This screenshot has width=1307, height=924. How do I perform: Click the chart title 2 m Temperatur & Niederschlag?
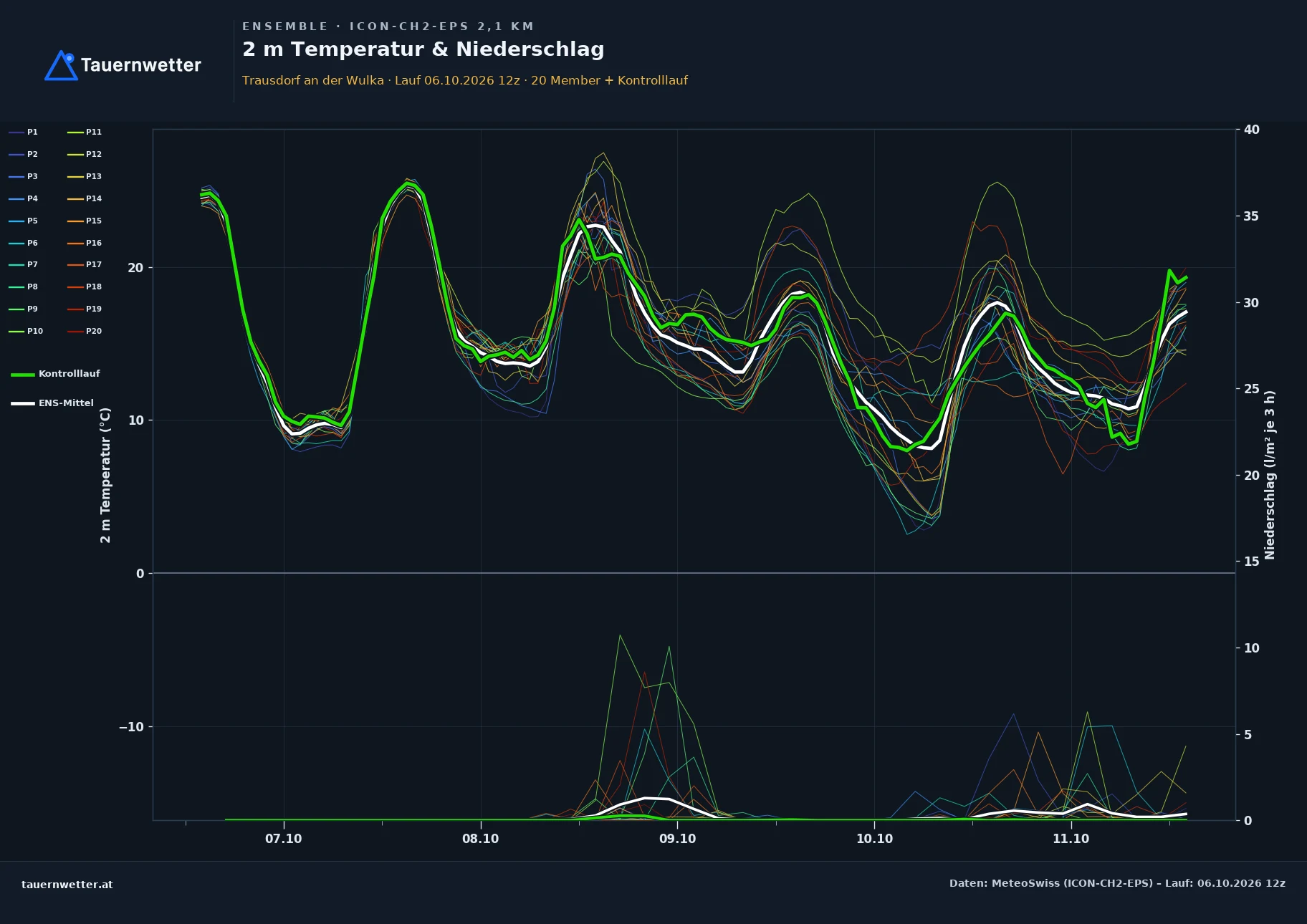coord(423,49)
